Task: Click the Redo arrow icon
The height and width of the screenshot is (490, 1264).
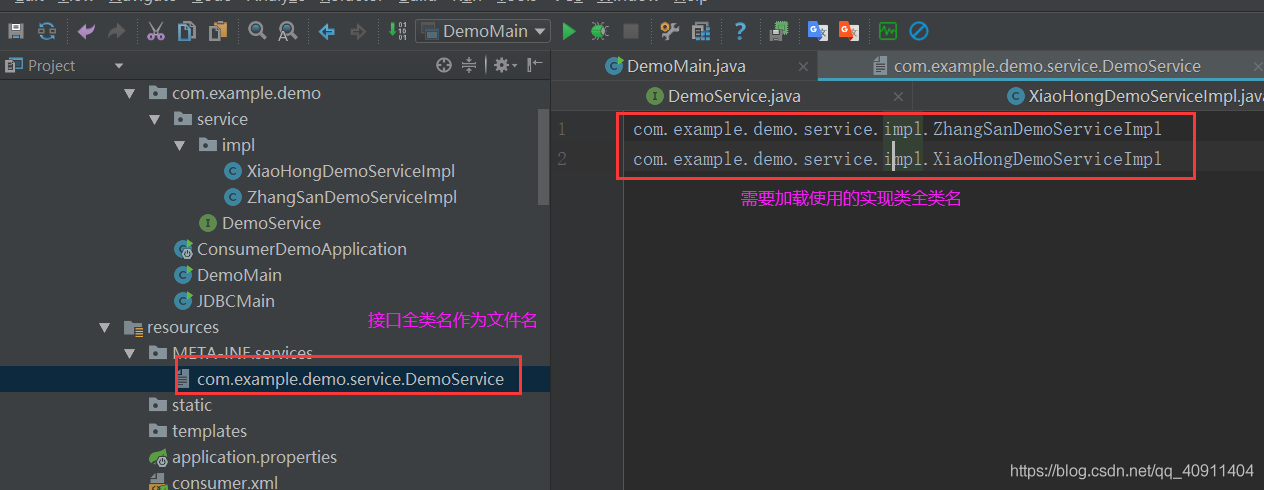Action: point(116,31)
